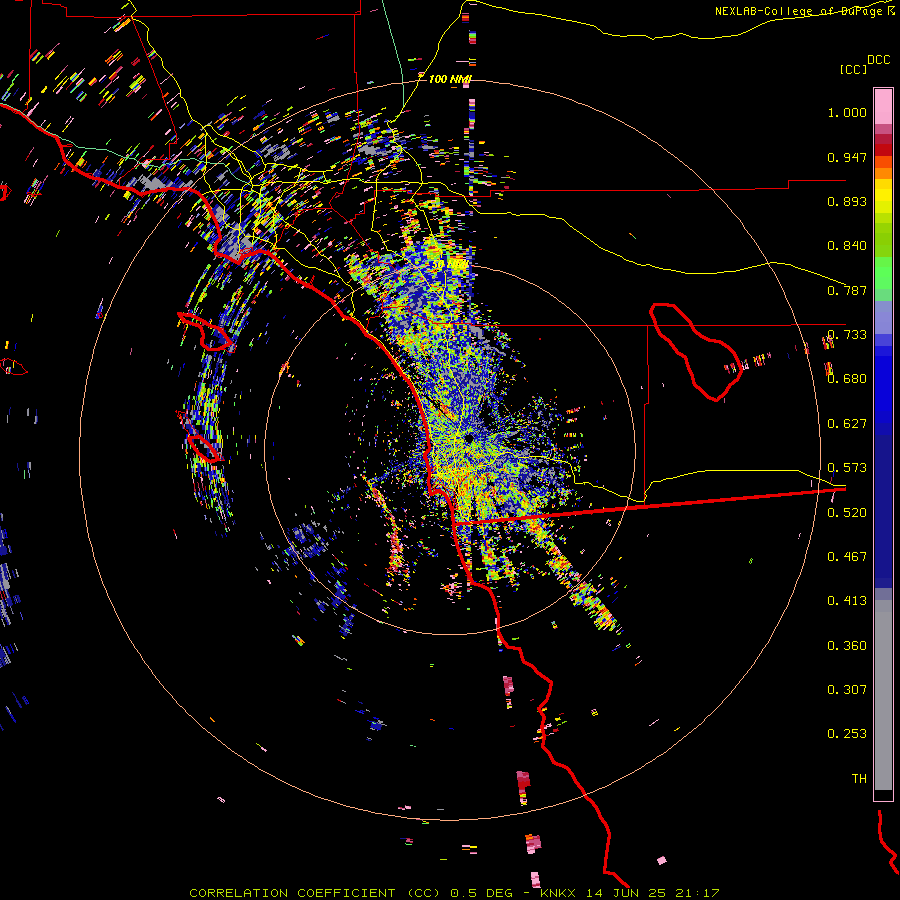
Task: Click the 0.893 legend value
Action: pos(847,201)
